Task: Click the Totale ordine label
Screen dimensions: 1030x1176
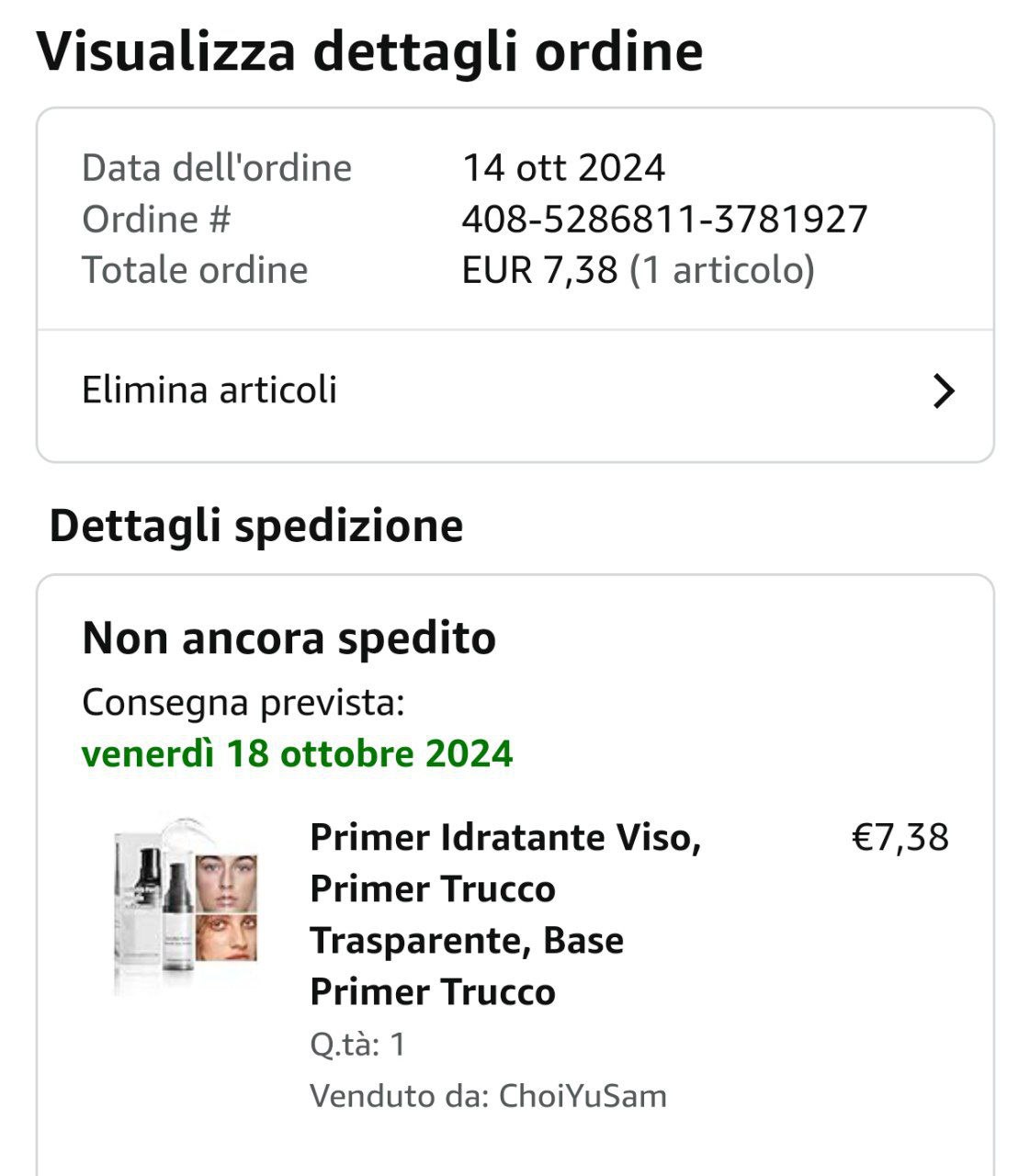Action: (x=195, y=271)
